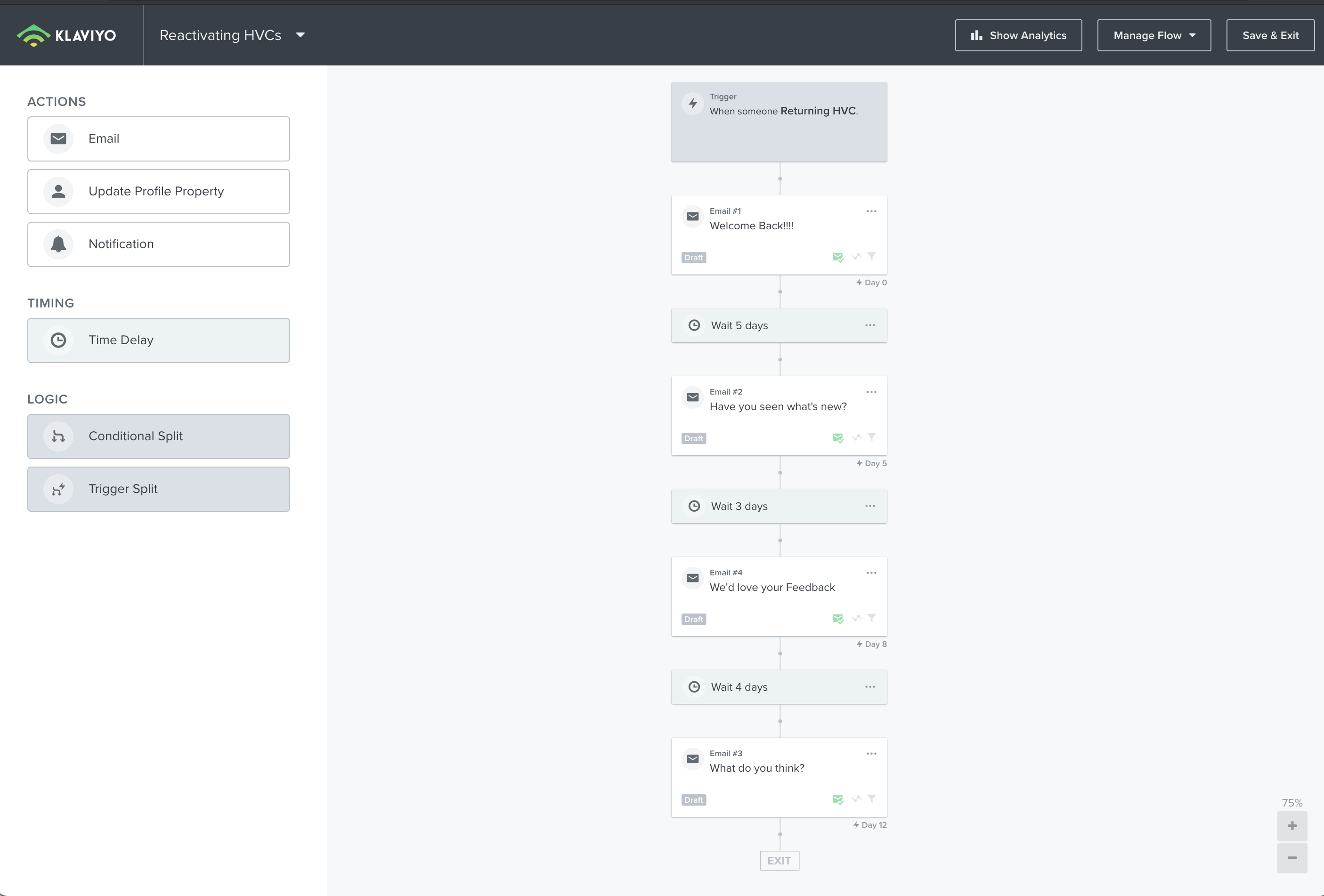Open options menu for Email #3
This screenshot has height=896, width=1324.
point(871,754)
